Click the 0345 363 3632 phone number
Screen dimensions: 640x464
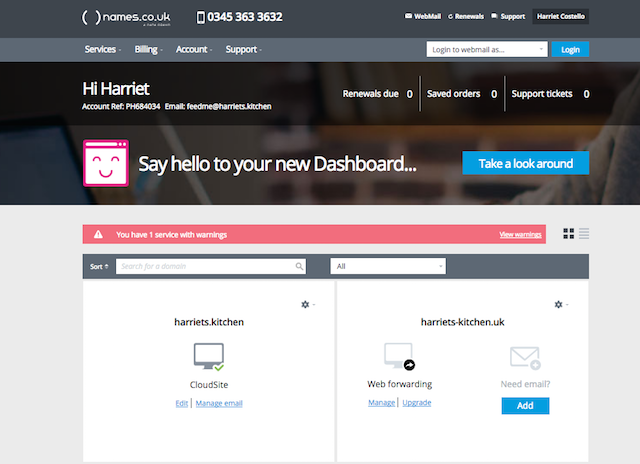coord(245,17)
